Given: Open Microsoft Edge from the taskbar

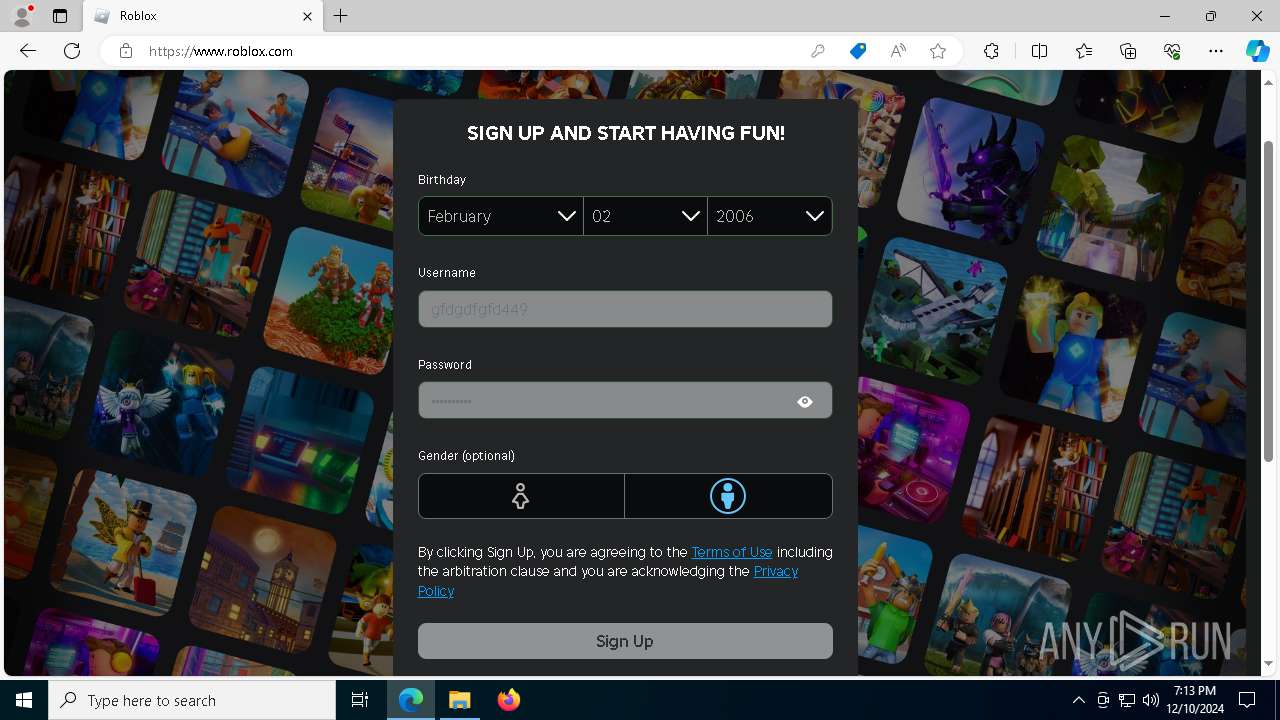Looking at the screenshot, I should pos(411,700).
